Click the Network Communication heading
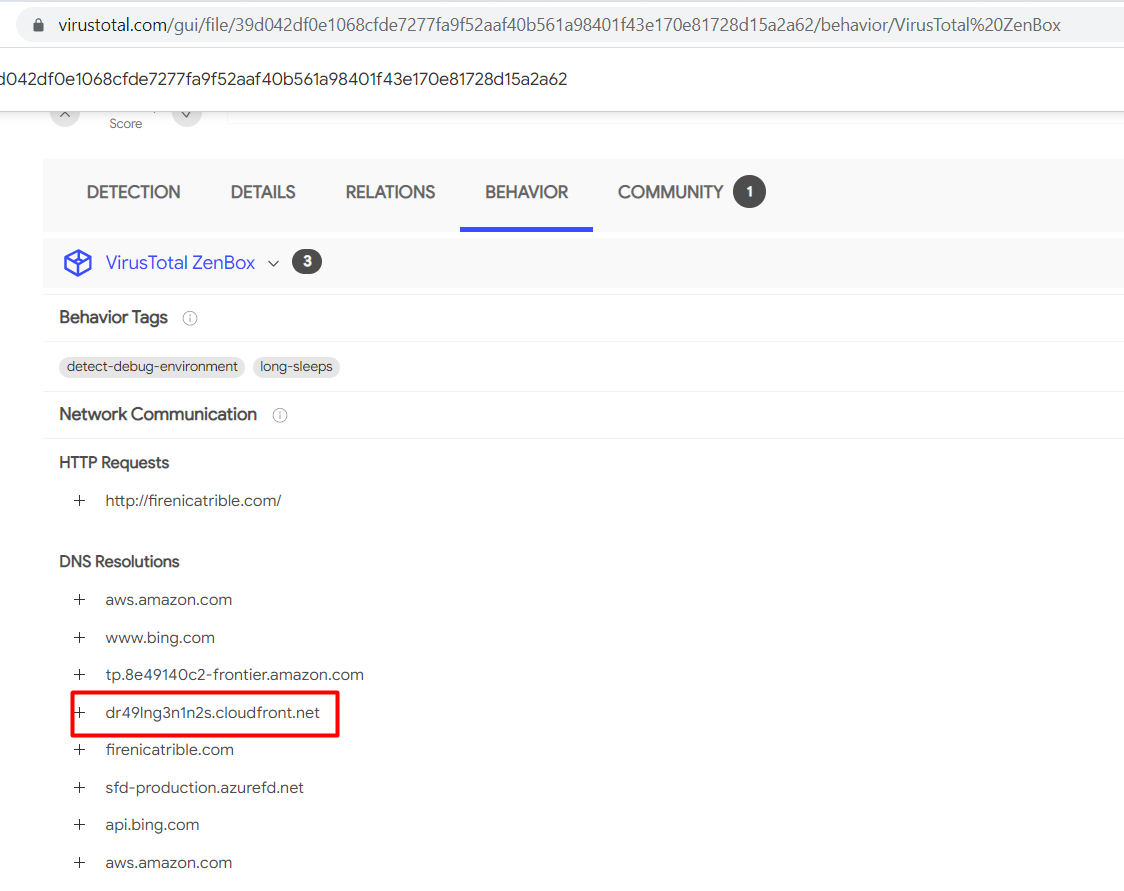 click(x=158, y=414)
